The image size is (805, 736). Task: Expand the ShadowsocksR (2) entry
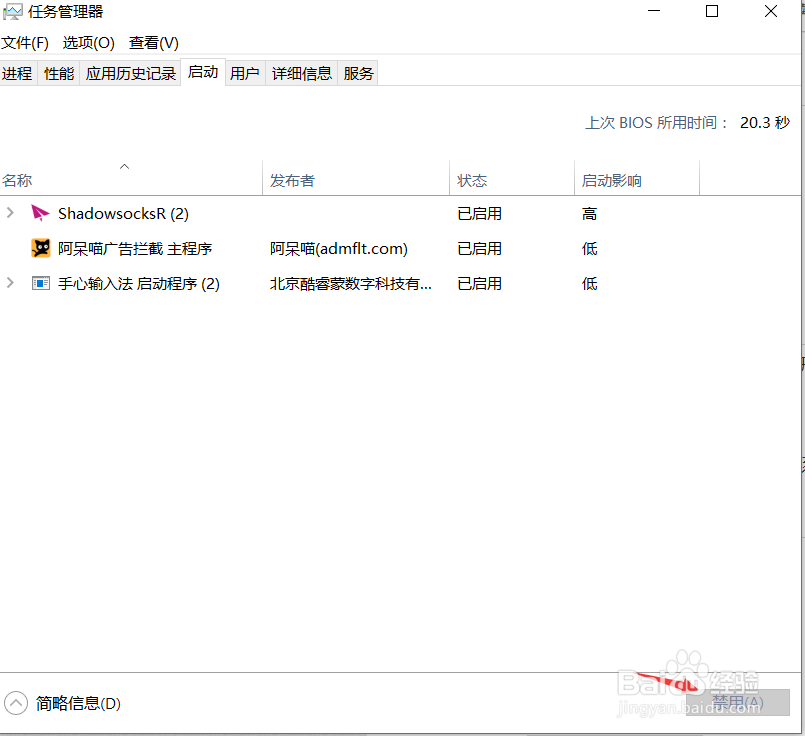click(9, 213)
